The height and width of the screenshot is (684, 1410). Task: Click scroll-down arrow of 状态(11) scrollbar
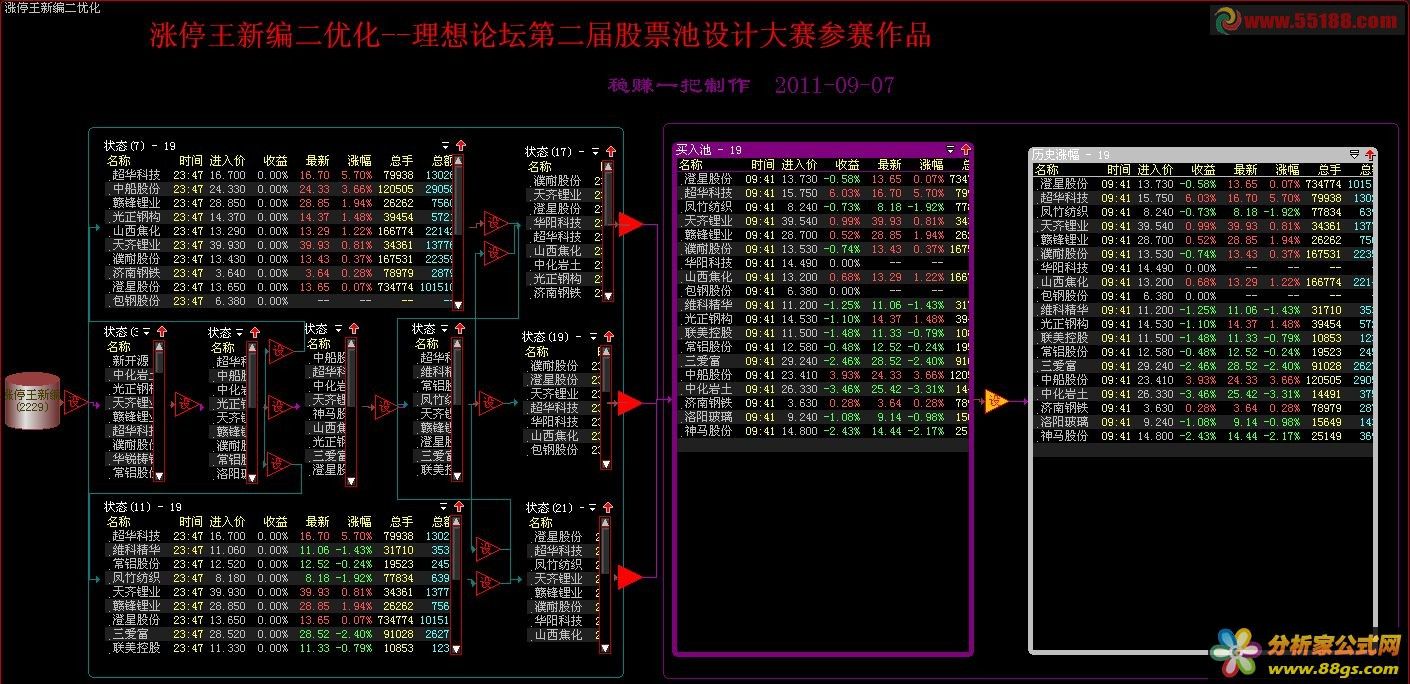point(457,648)
